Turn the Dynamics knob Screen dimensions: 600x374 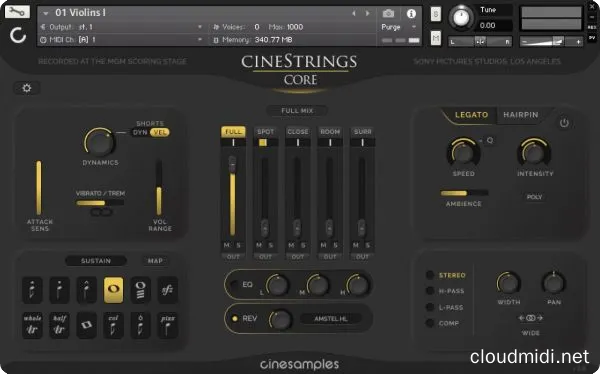click(99, 142)
